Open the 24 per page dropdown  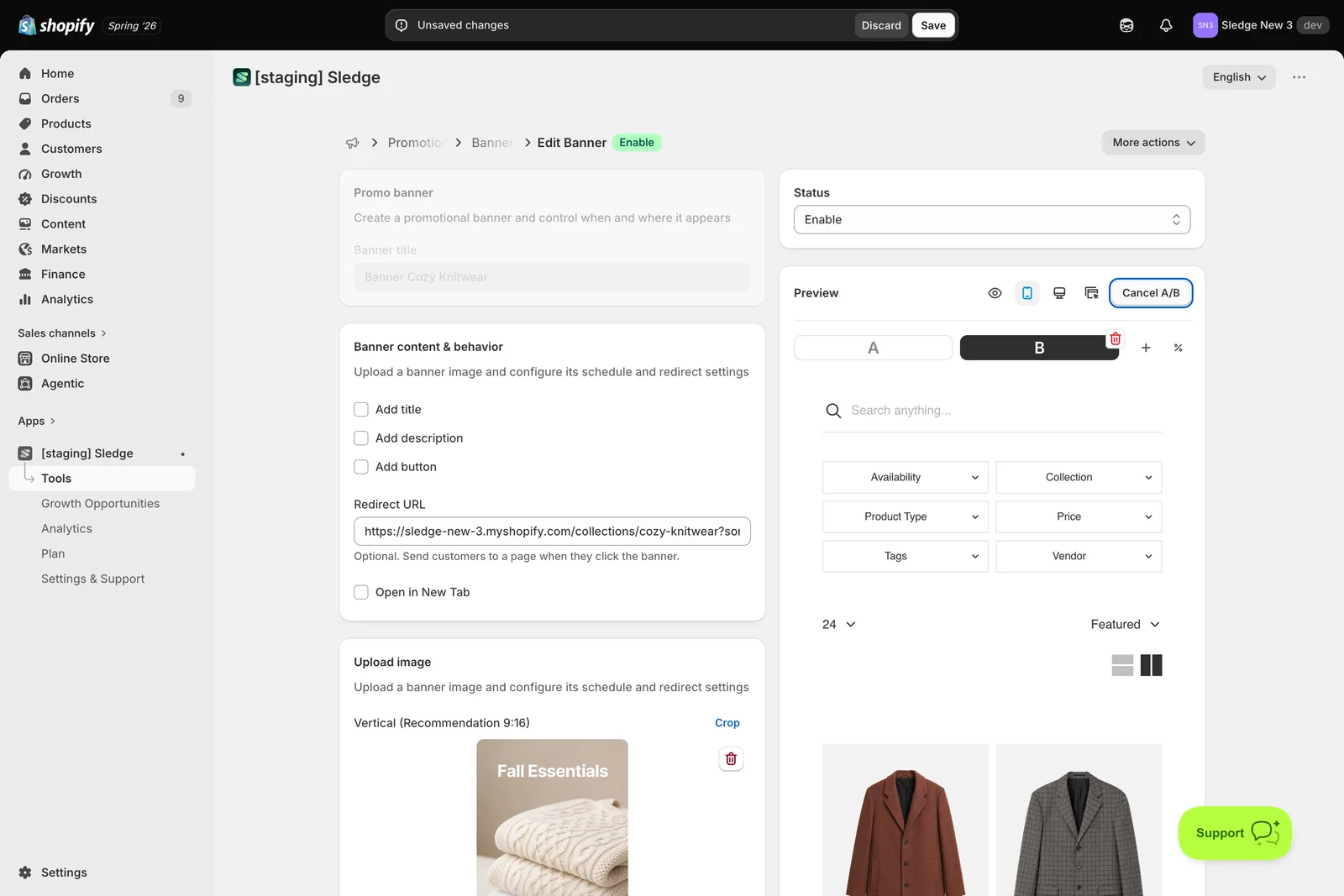click(x=838, y=625)
